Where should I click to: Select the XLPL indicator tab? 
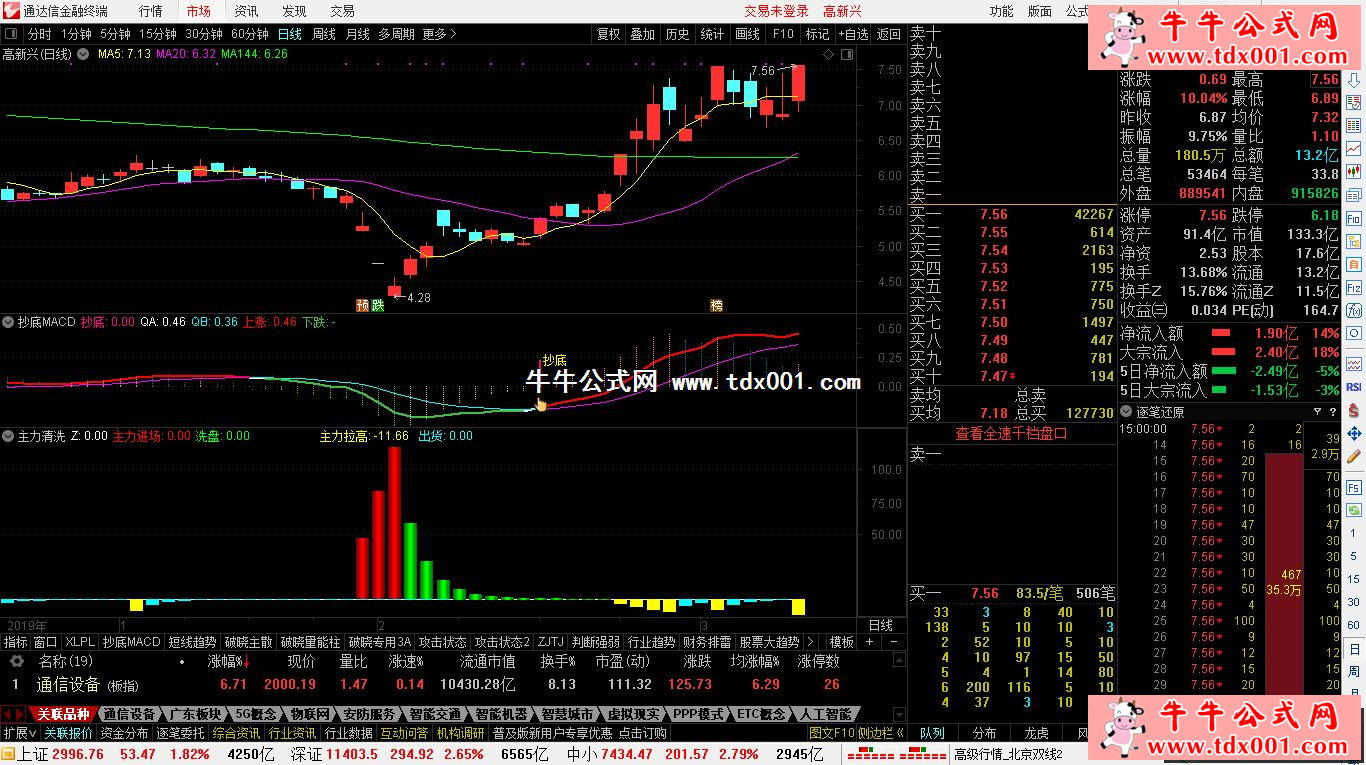[x=80, y=642]
